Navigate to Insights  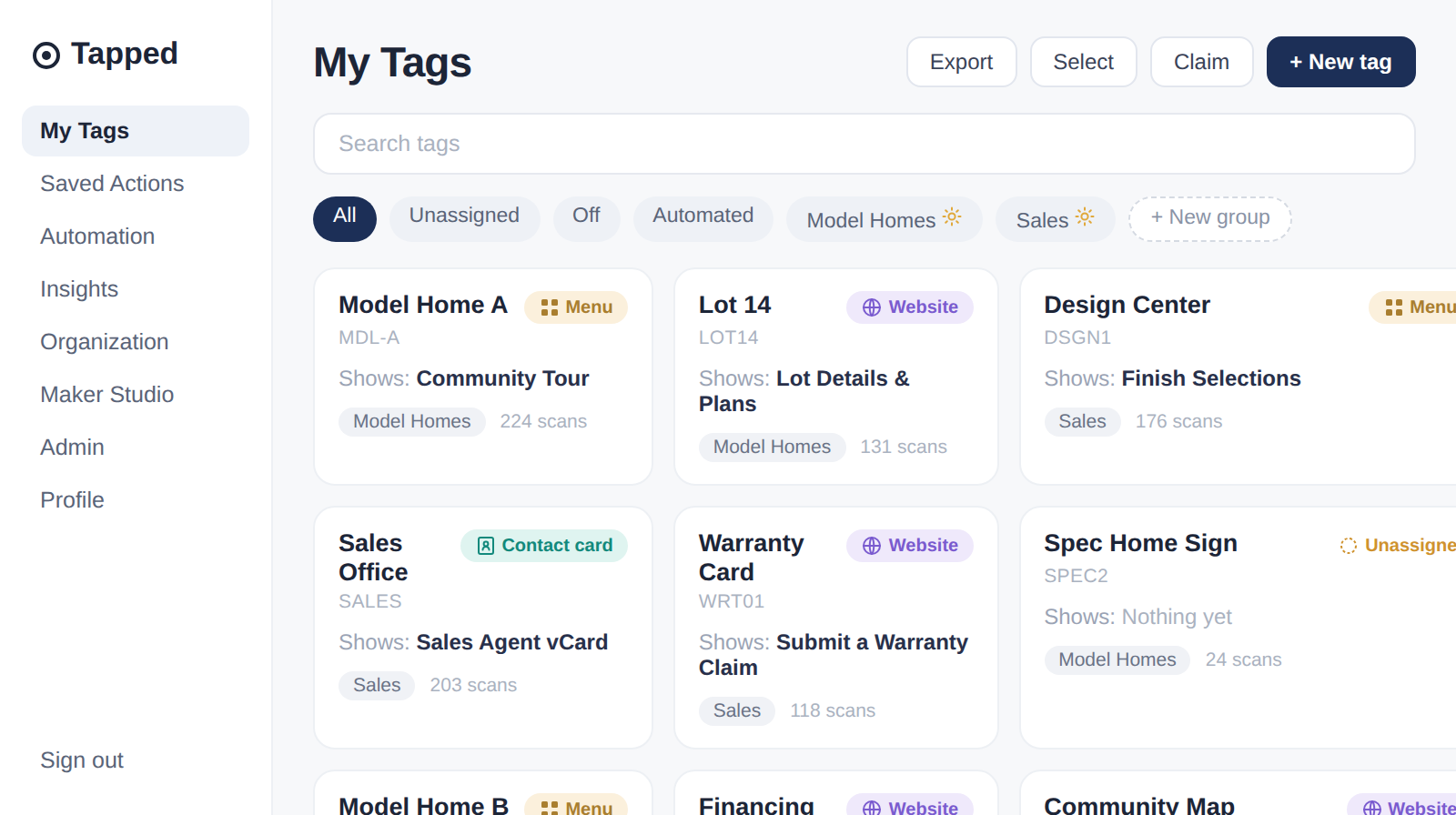pos(136,289)
